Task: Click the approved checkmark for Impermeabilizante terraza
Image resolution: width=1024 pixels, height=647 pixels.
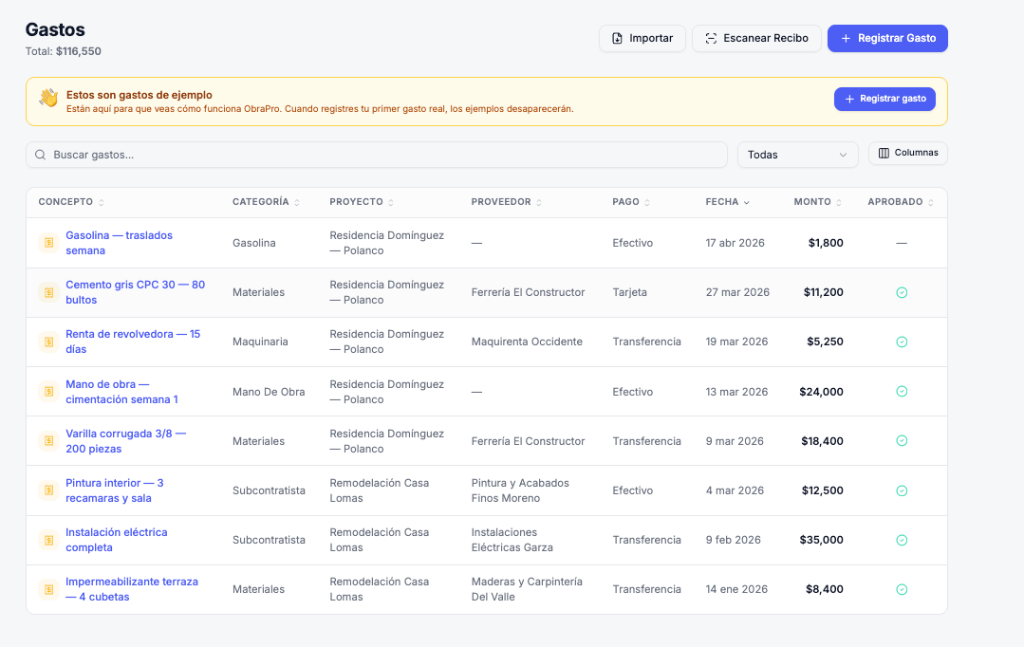Action: point(901,589)
